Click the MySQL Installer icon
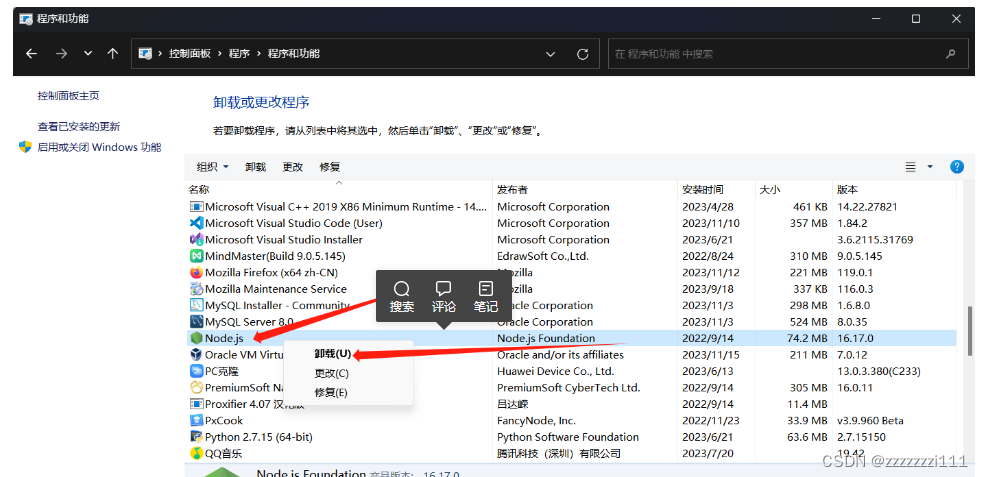Viewport: 983px width, 477px height. tap(196, 305)
